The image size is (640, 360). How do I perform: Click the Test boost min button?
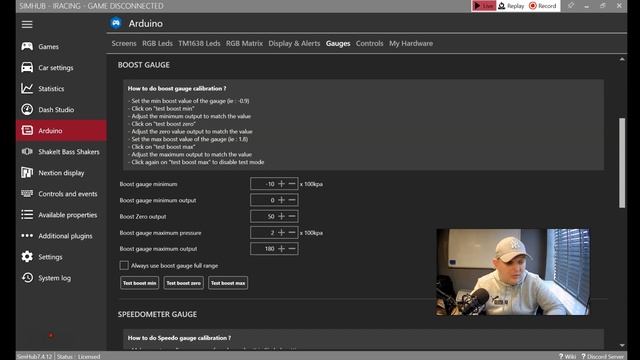click(x=140, y=283)
